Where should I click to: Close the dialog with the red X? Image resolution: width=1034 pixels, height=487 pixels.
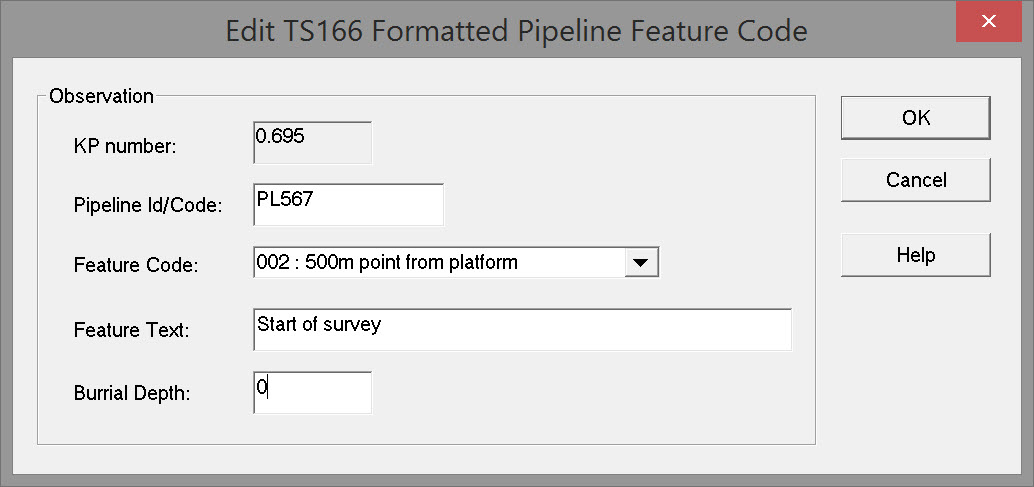(x=988, y=21)
